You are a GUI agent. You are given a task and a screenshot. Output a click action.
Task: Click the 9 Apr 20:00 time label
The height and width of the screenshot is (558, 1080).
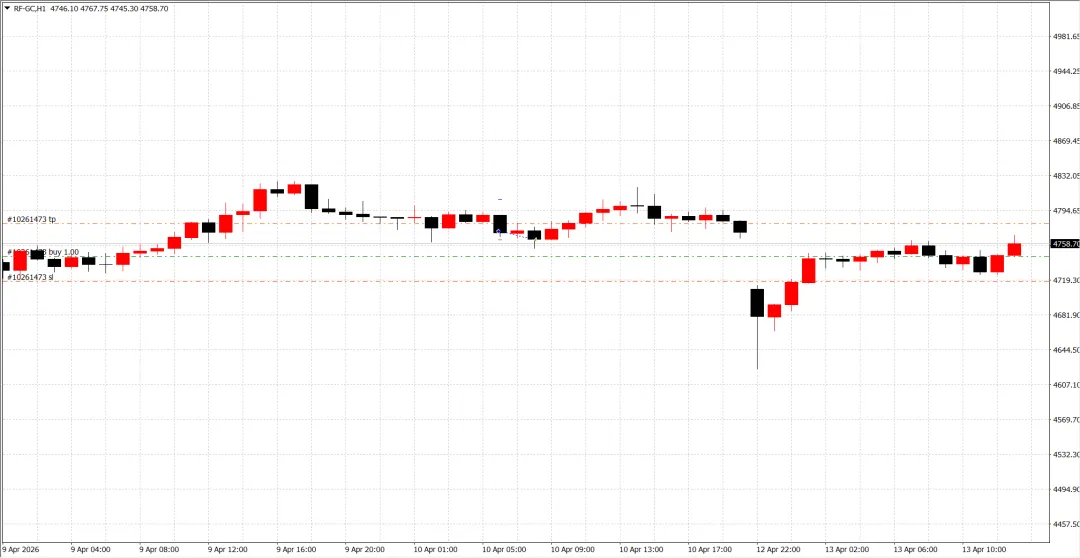tap(364, 550)
